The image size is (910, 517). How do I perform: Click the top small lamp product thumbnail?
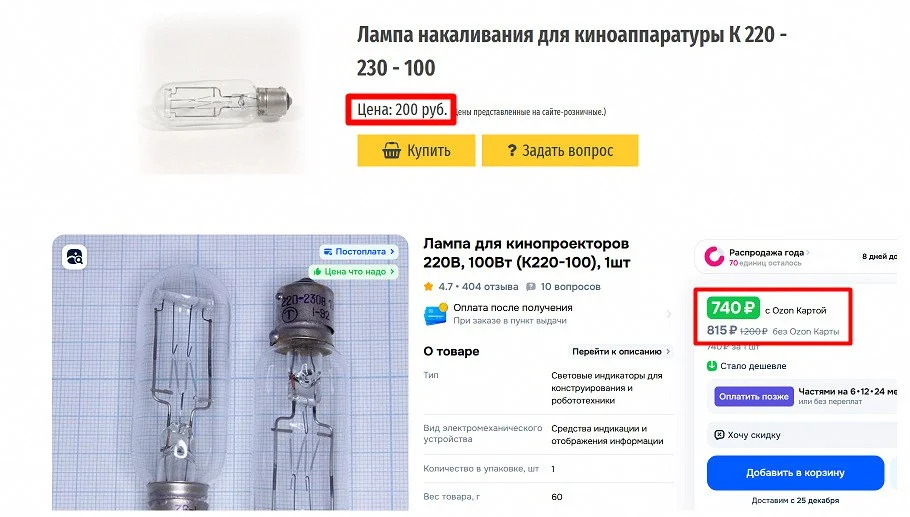pyautogui.click(x=223, y=99)
